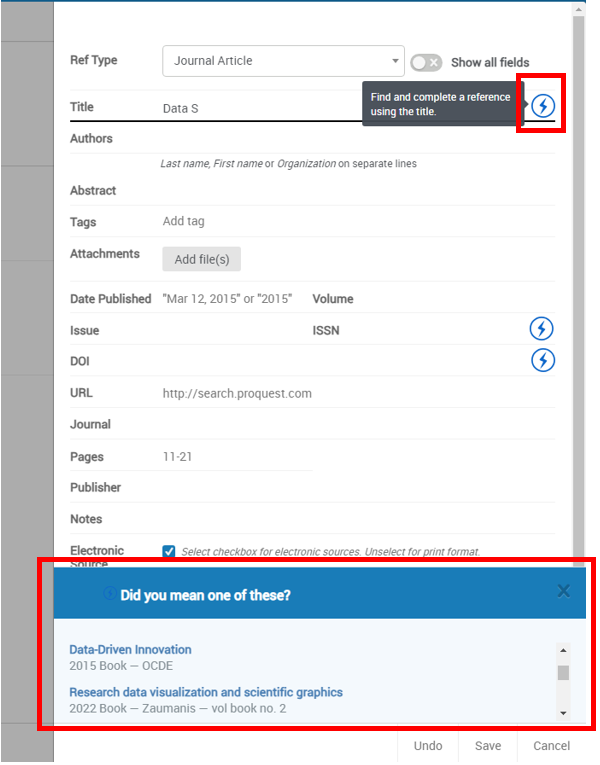Uncheck the Electronic Source checkbox

[x=169, y=551]
